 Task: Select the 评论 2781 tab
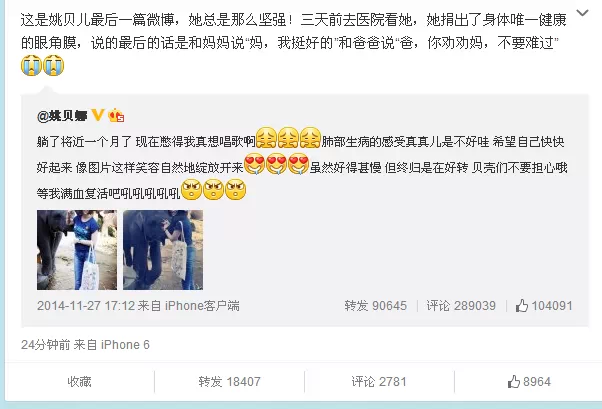[x=379, y=382]
